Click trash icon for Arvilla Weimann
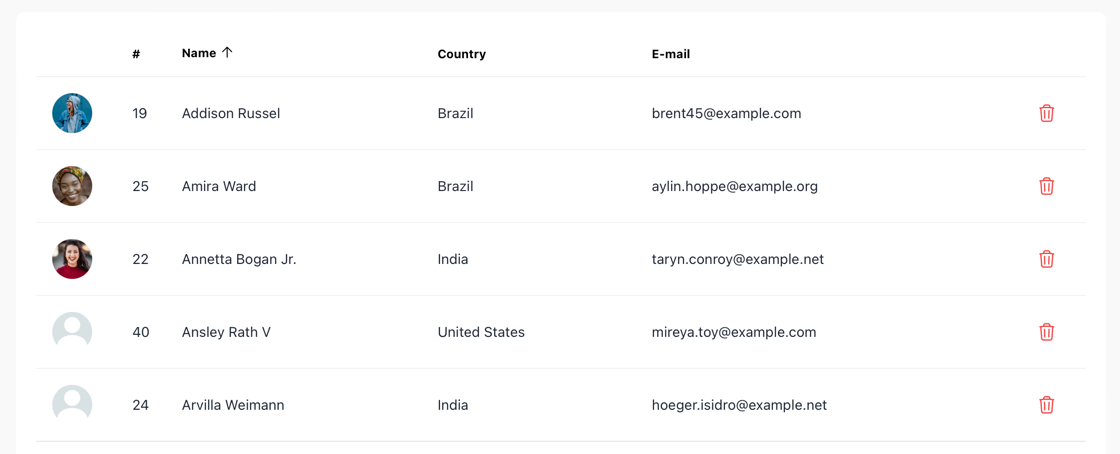This screenshot has height=454, width=1120. click(1046, 405)
